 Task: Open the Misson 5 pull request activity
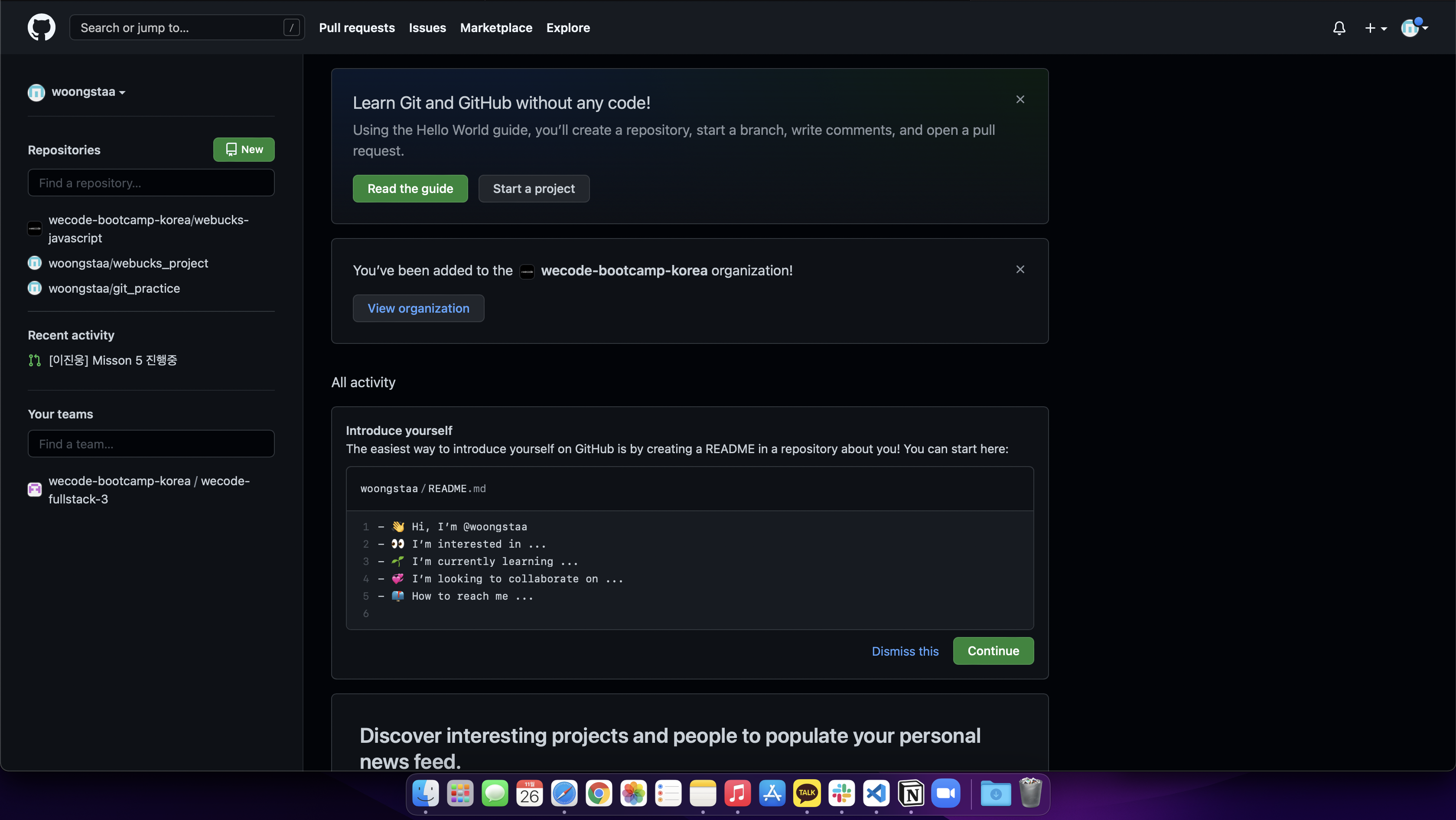point(113,360)
